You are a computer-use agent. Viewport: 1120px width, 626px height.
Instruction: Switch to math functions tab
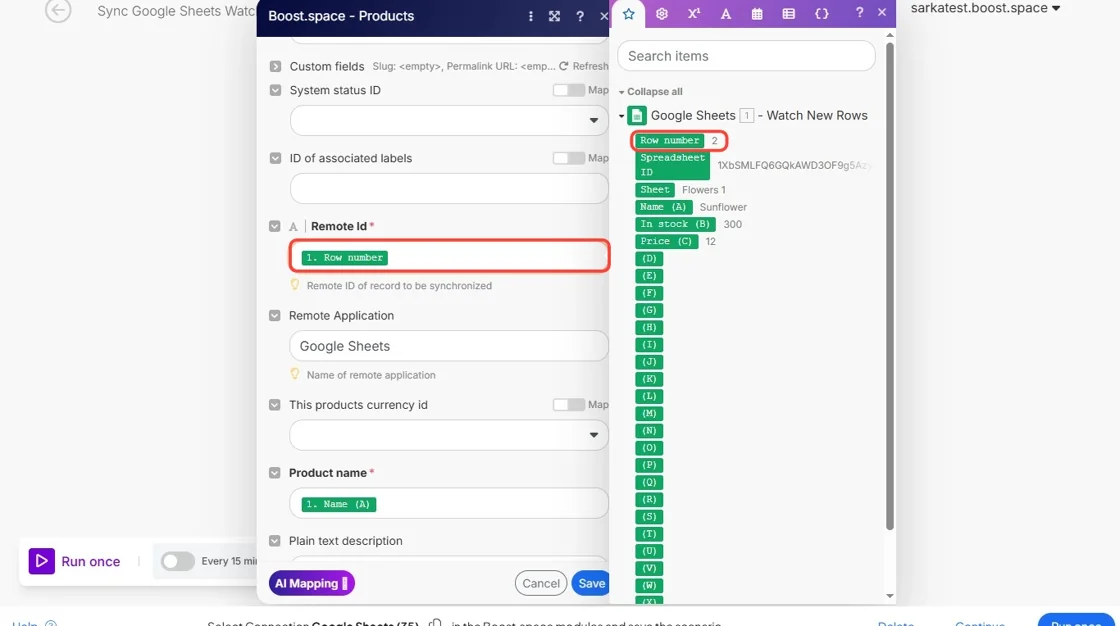(x=694, y=14)
